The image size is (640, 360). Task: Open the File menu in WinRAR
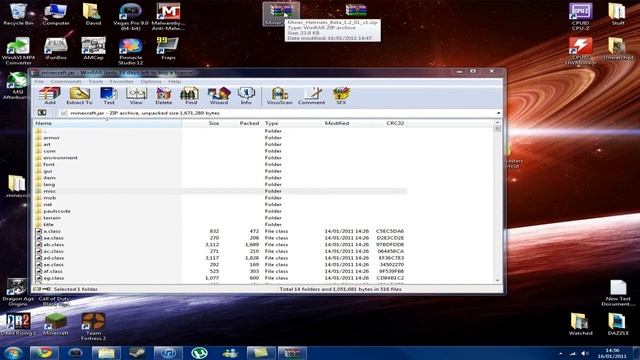click(x=39, y=82)
